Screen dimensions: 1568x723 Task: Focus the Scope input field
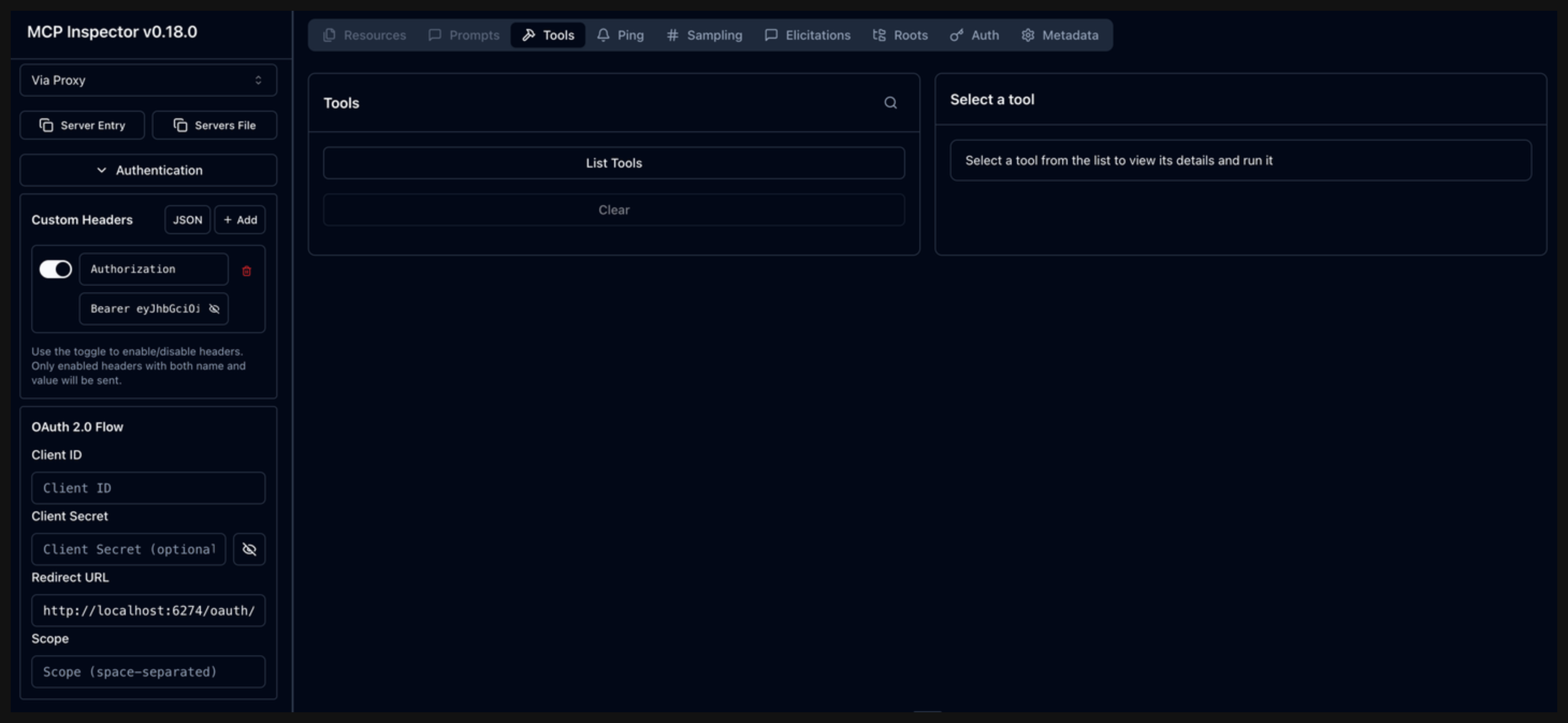pos(148,672)
